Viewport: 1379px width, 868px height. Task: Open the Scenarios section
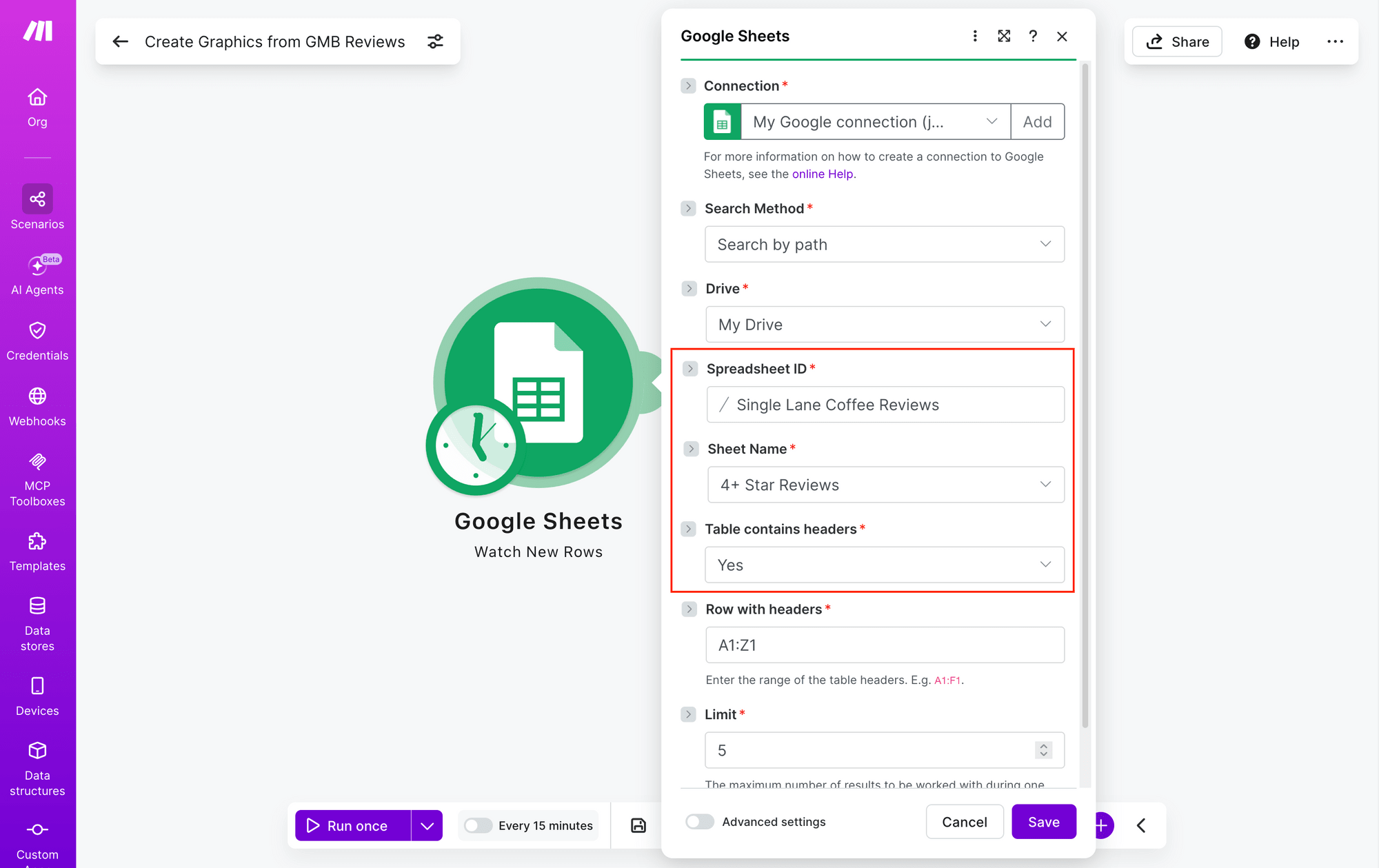(x=37, y=208)
